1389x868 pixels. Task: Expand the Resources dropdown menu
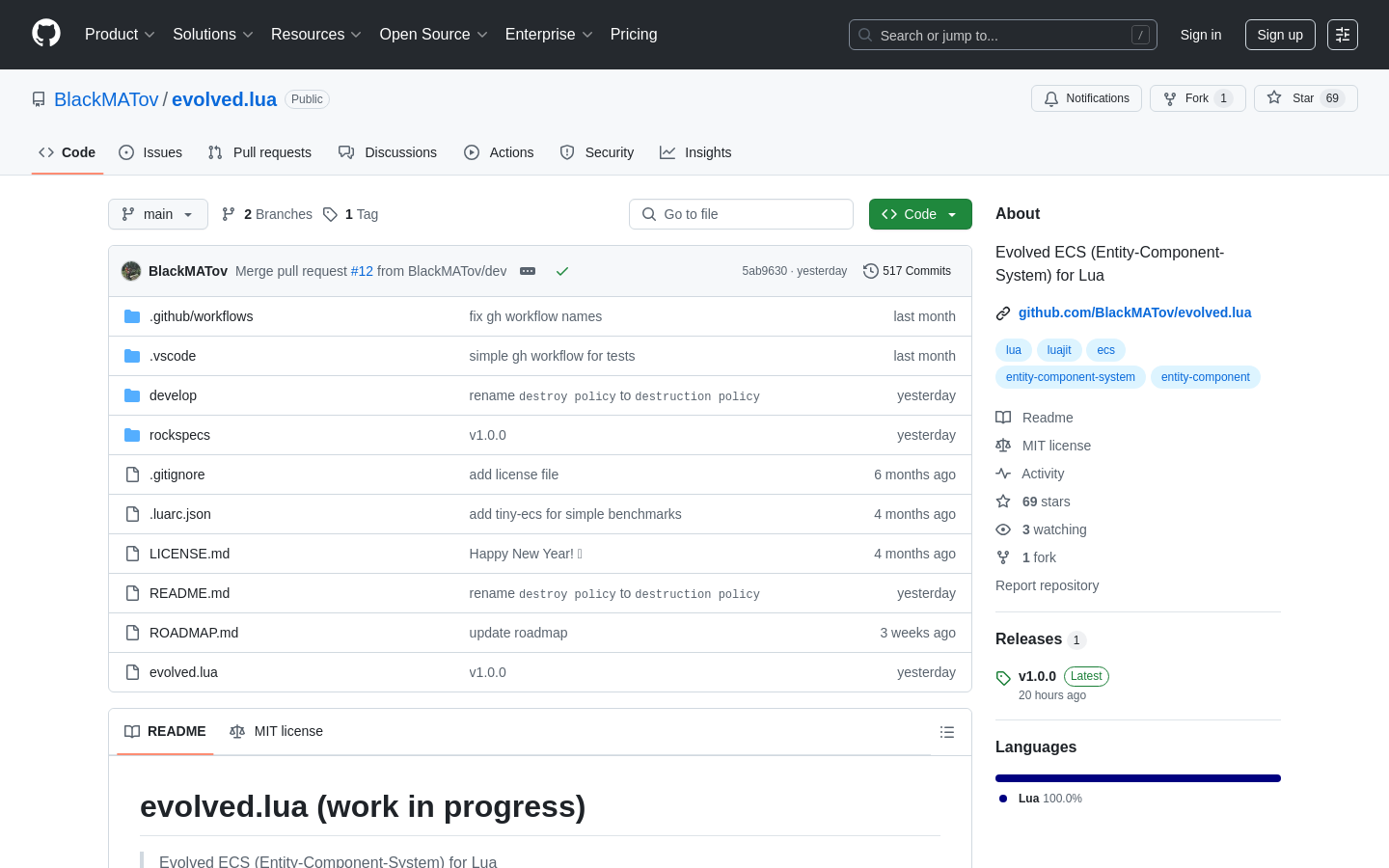point(316,35)
